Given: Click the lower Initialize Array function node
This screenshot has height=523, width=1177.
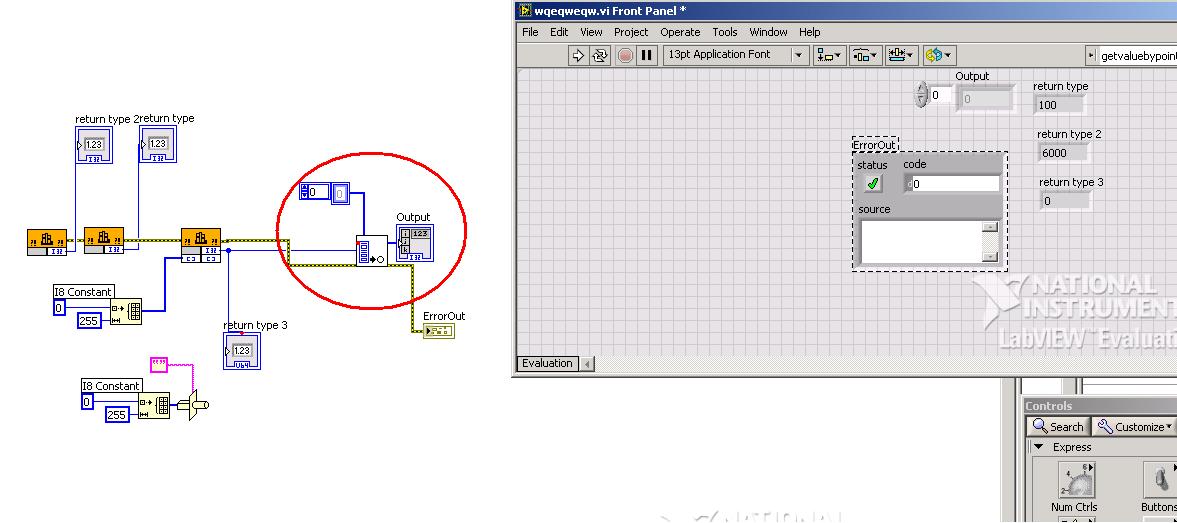Looking at the screenshot, I should [x=154, y=405].
